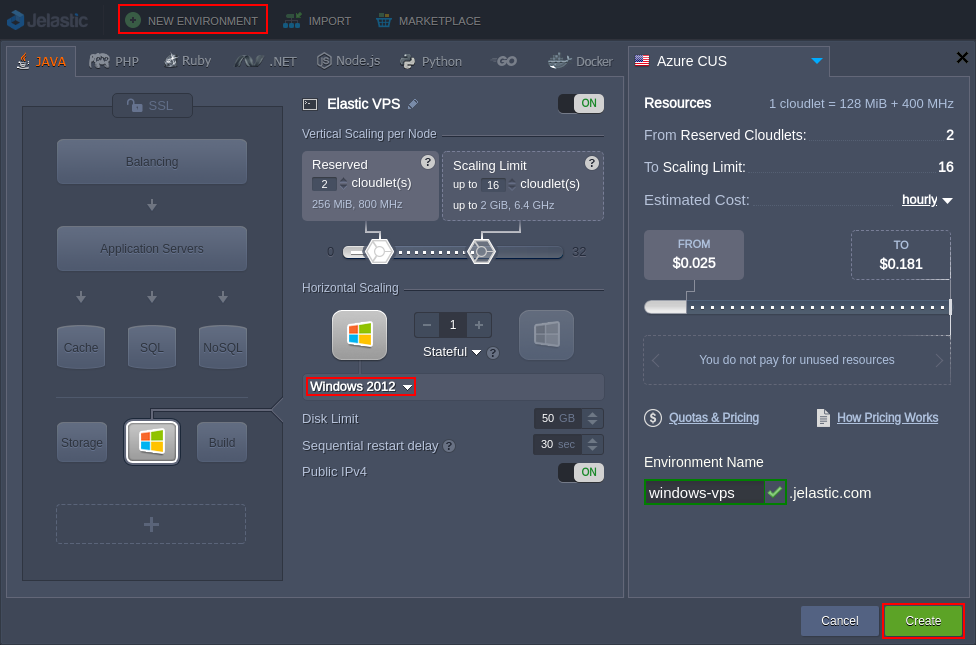The width and height of the screenshot is (976, 645).
Task: Show help for Sequential restart delay
Action: (x=449, y=446)
